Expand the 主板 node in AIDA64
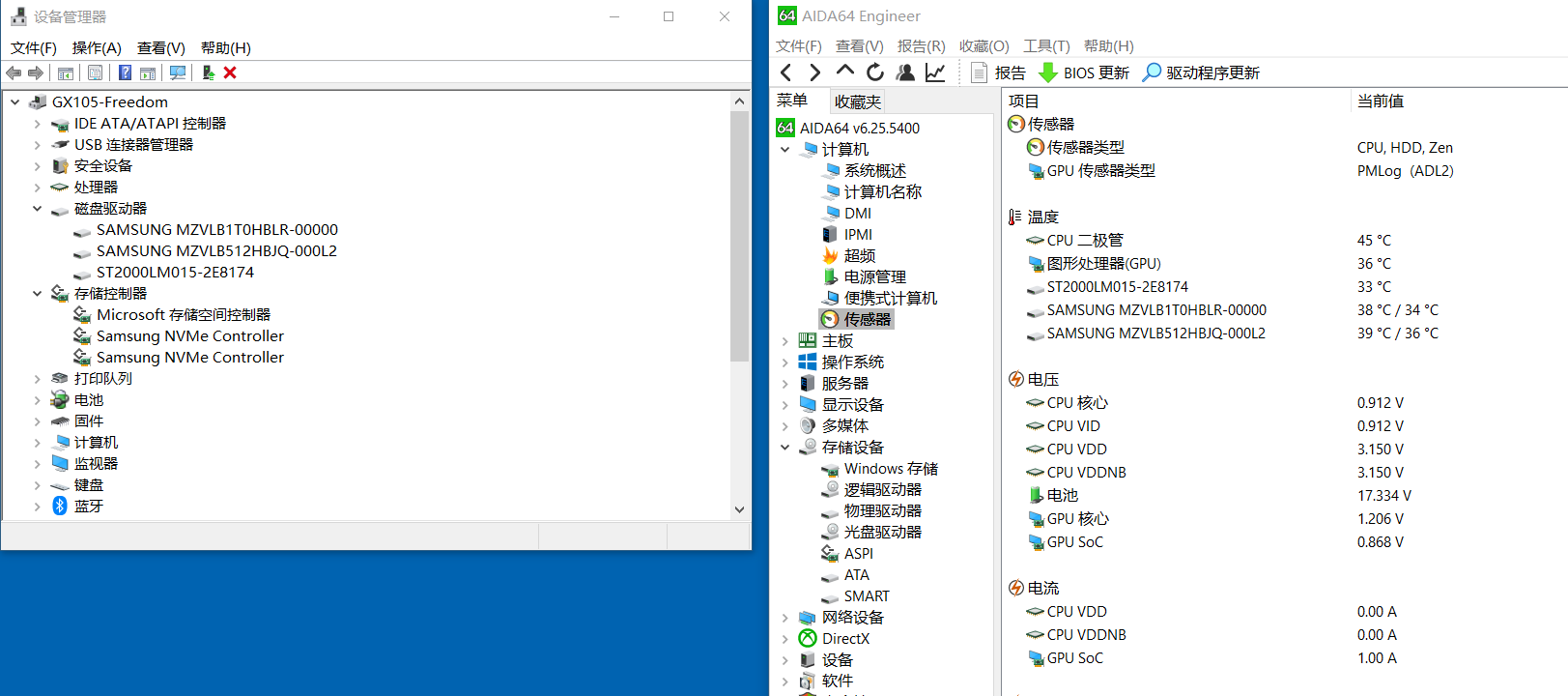 (785, 340)
